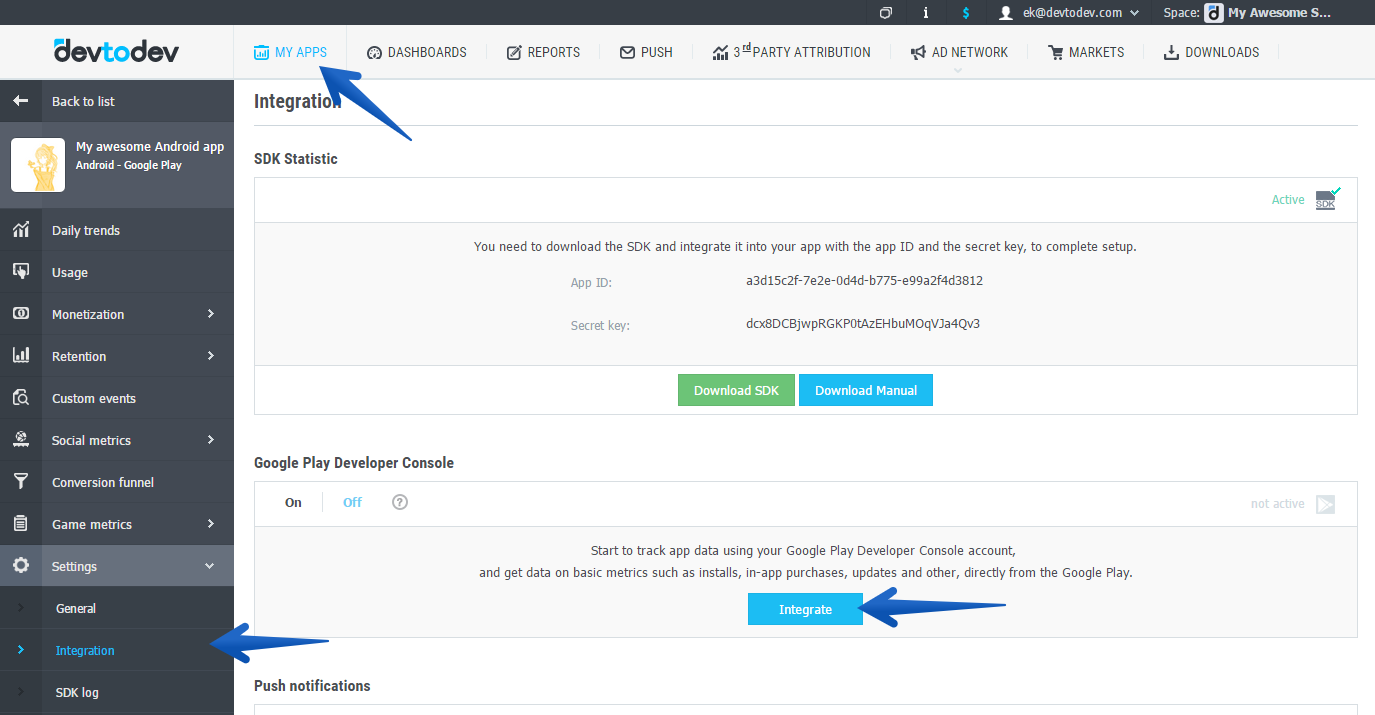Click the Google Play not active icon

(1325, 504)
